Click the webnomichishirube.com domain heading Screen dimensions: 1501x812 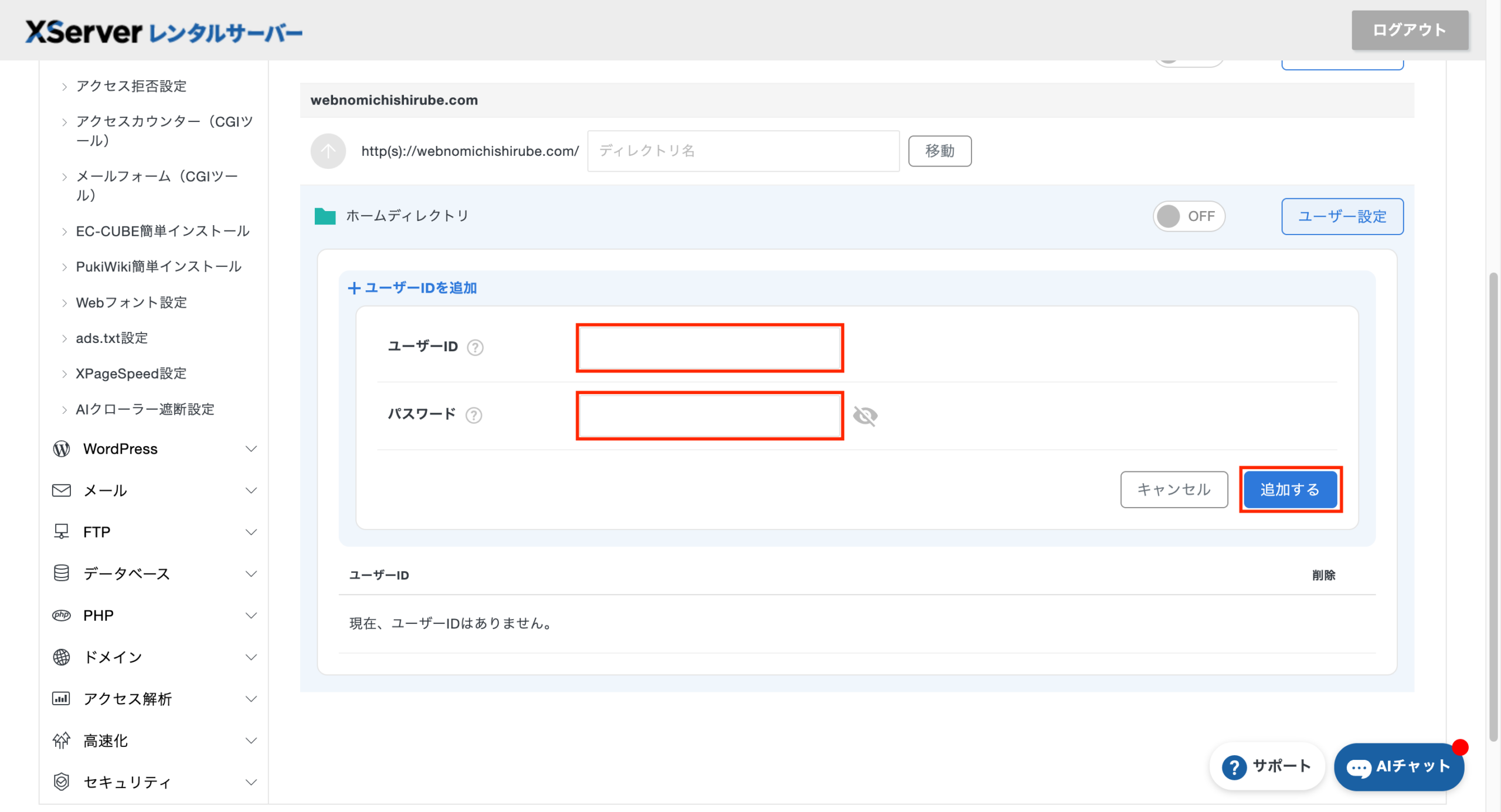[394, 100]
